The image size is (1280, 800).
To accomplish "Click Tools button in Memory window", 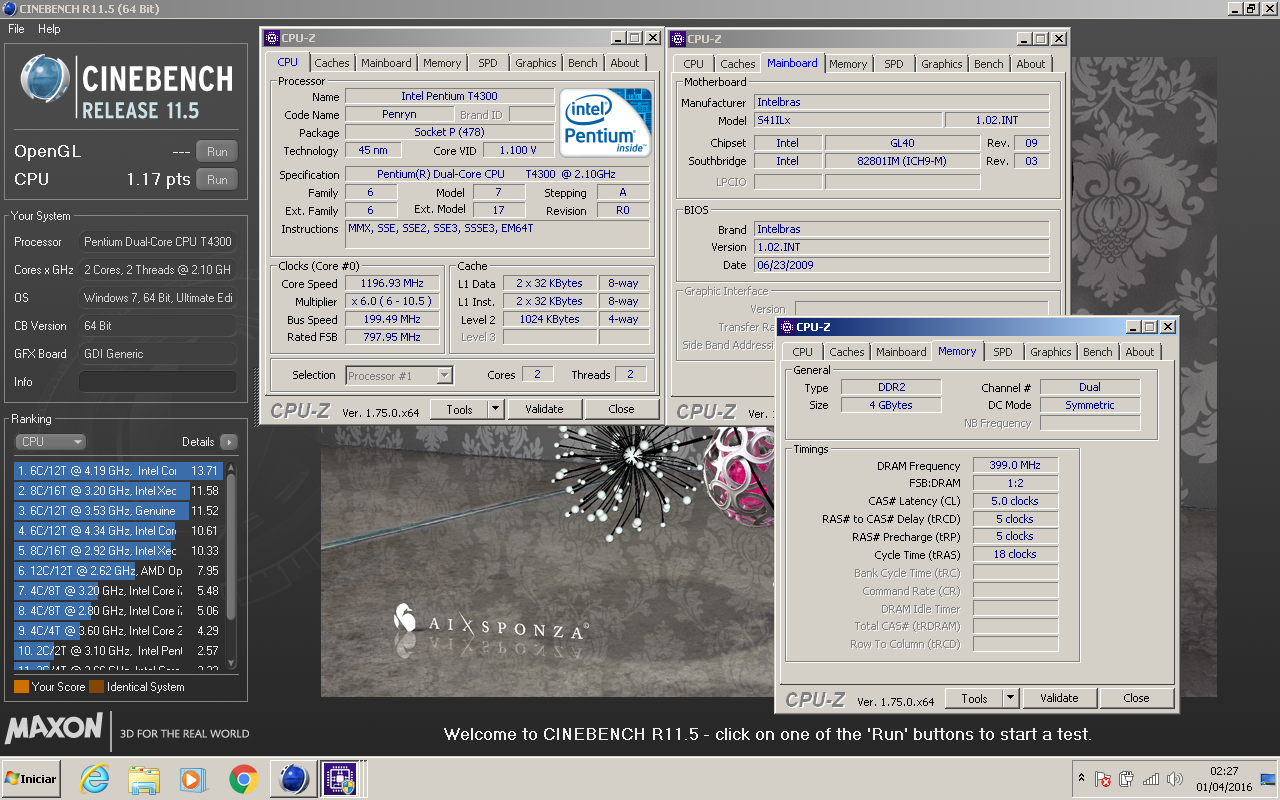I will pos(974,698).
